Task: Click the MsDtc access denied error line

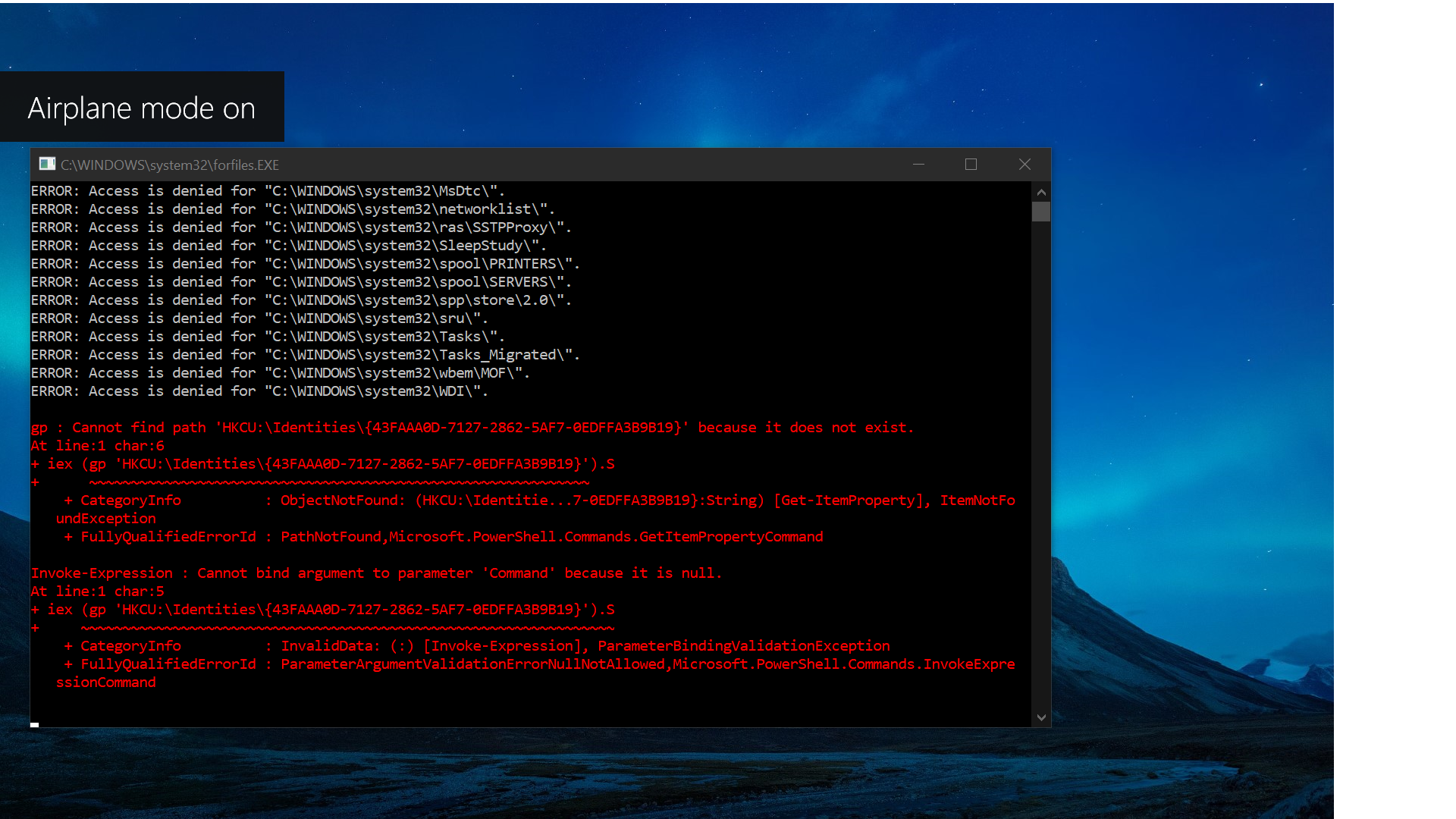Action: pyautogui.click(x=268, y=191)
